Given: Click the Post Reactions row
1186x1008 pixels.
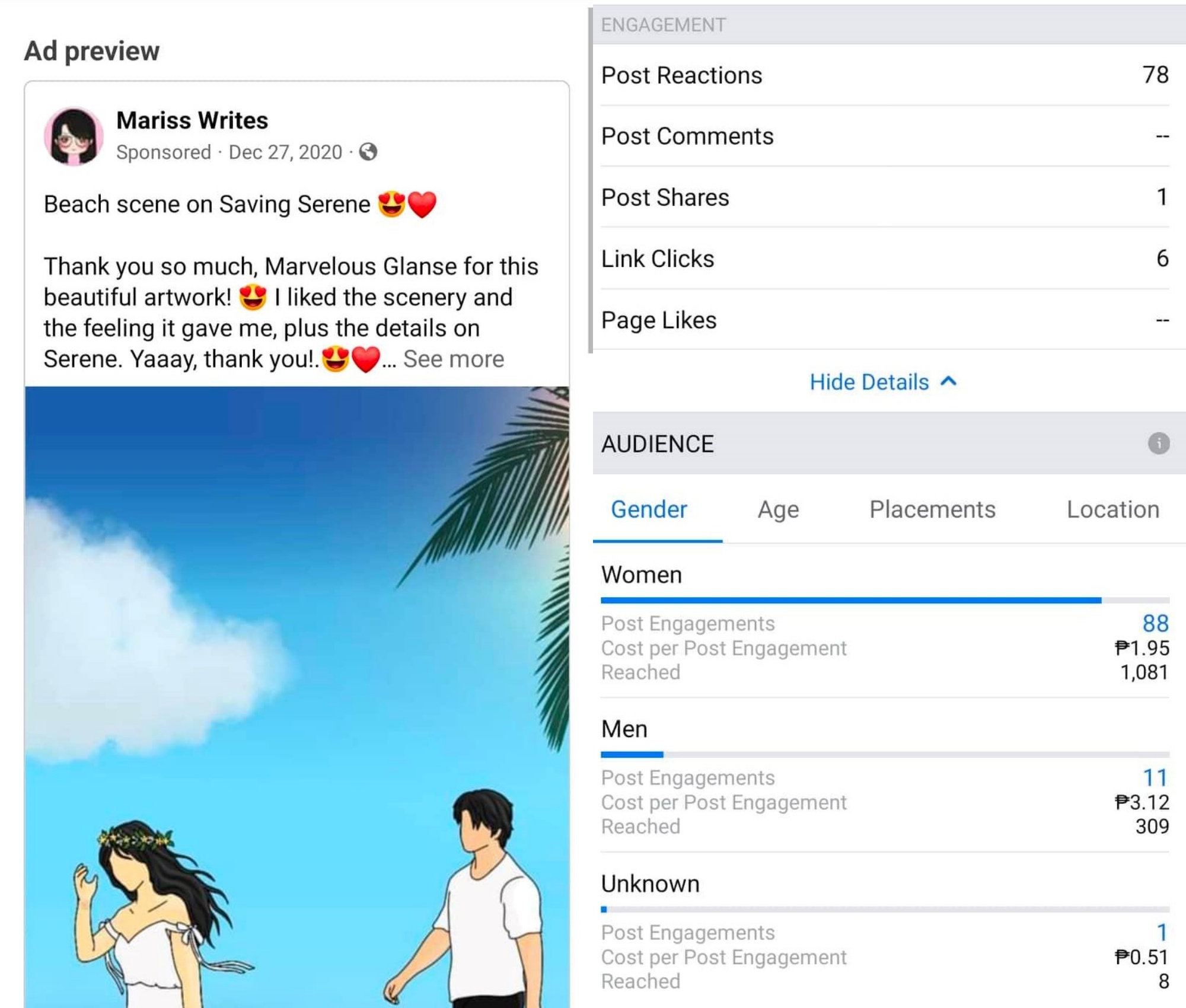Looking at the screenshot, I should (885, 75).
